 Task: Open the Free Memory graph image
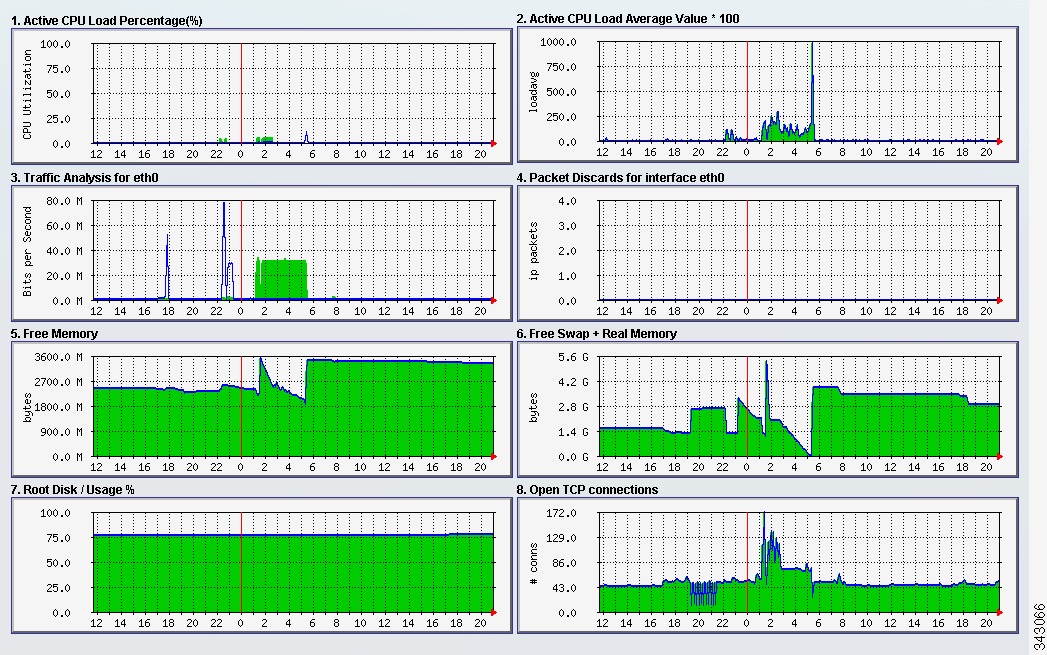click(262, 409)
